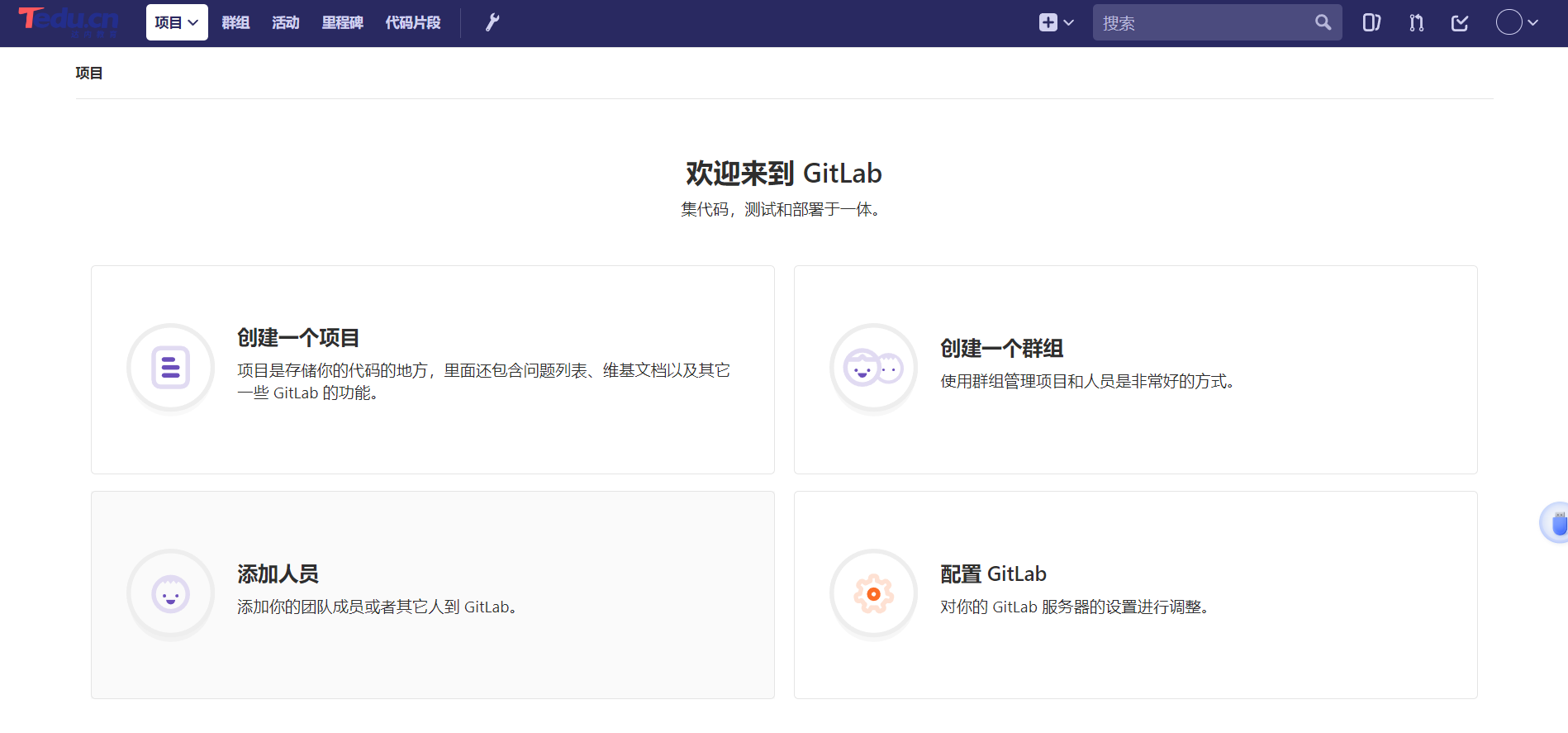The height and width of the screenshot is (733, 1568).
Task: Click the 创建一个群组 heading
Action: click(1001, 348)
